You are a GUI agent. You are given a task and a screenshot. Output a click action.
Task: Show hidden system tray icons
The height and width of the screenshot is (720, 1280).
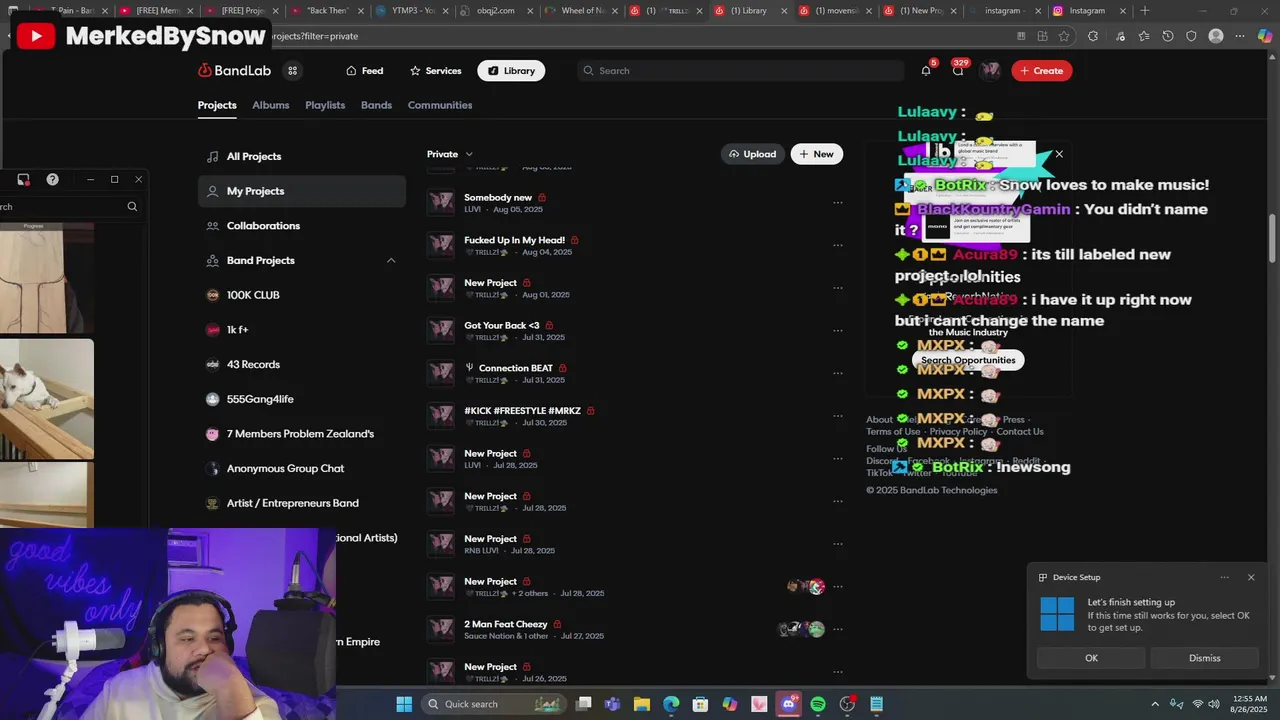pos(1155,704)
